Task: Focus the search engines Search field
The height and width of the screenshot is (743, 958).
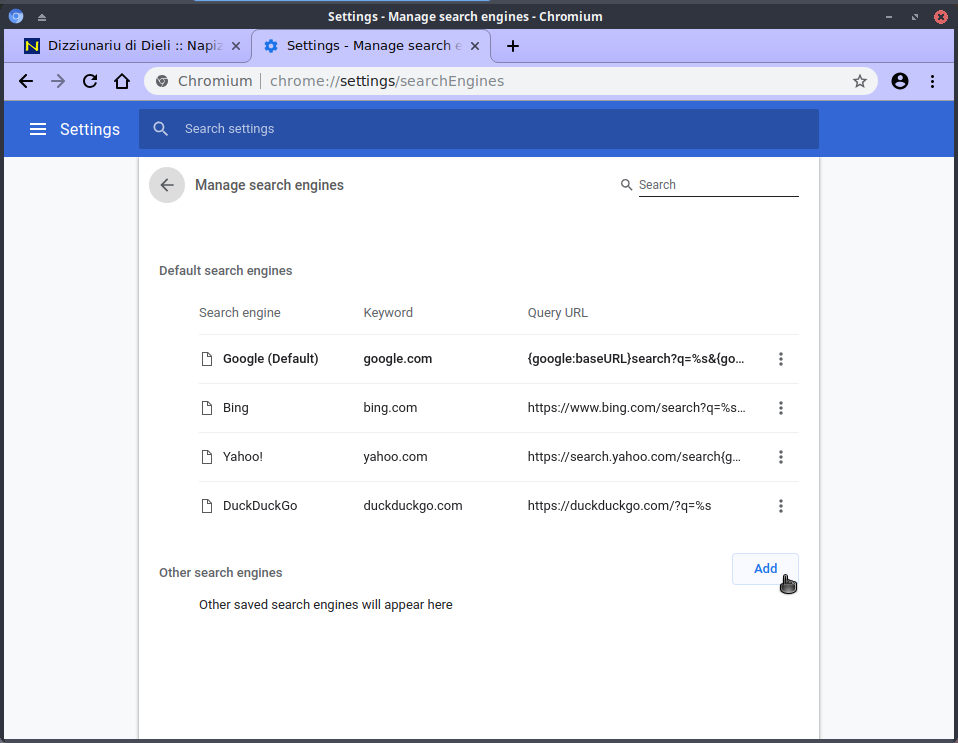Action: (718, 185)
